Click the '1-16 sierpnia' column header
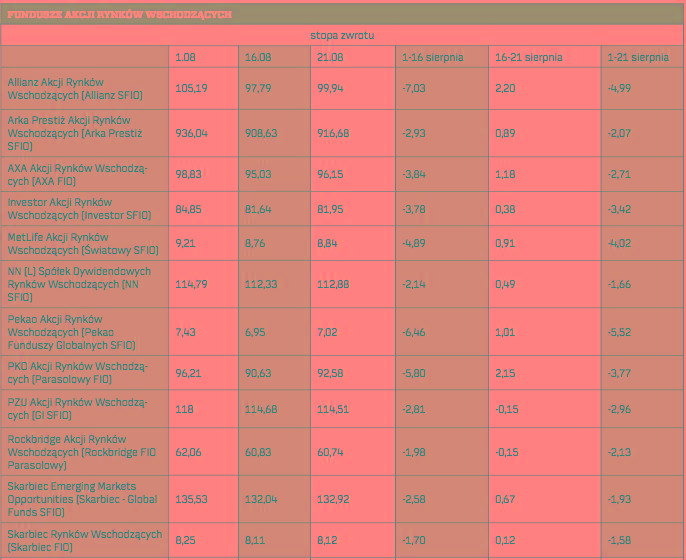Image resolution: width=686 pixels, height=560 pixels. [432, 57]
